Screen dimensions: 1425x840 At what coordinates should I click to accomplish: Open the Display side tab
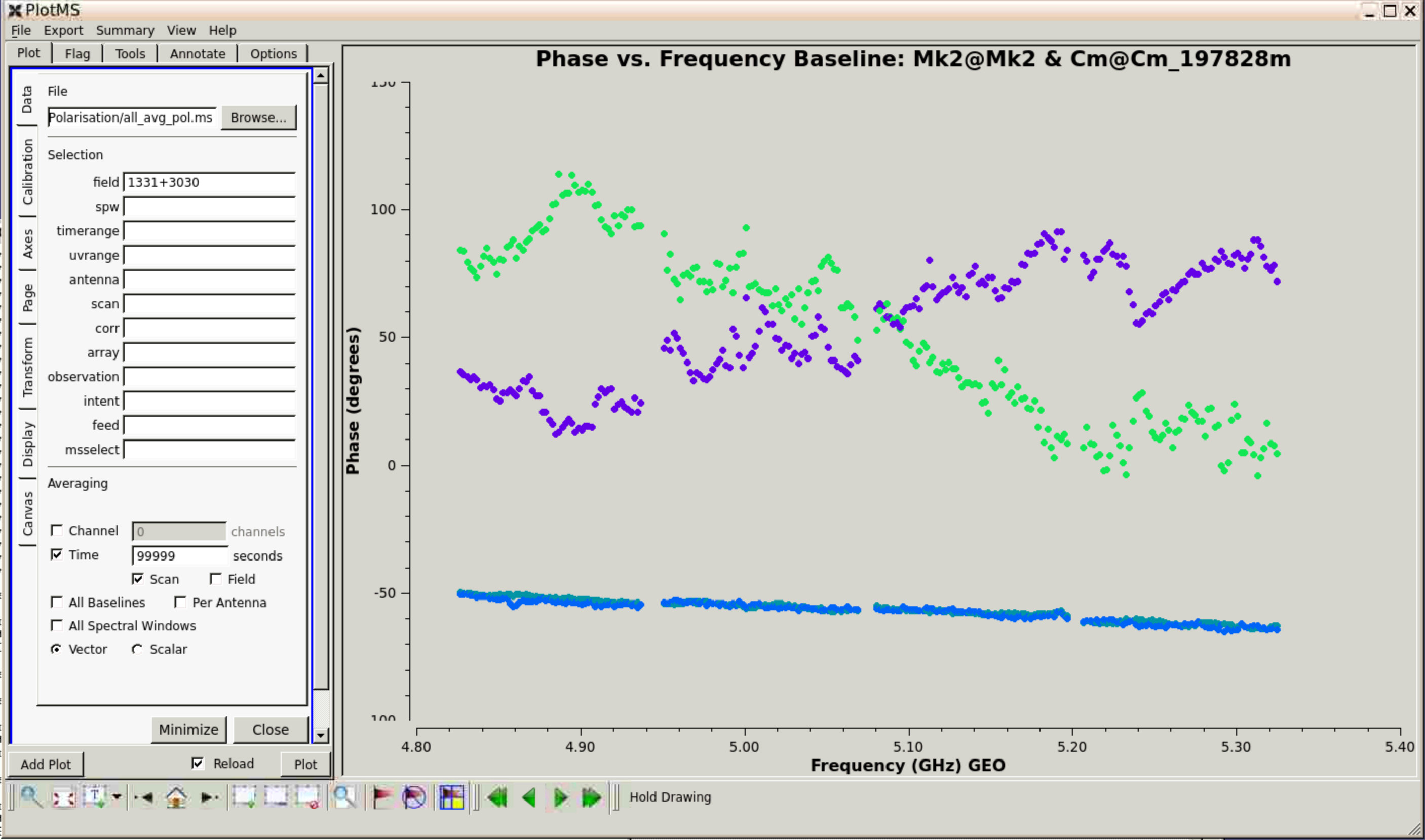(x=27, y=444)
